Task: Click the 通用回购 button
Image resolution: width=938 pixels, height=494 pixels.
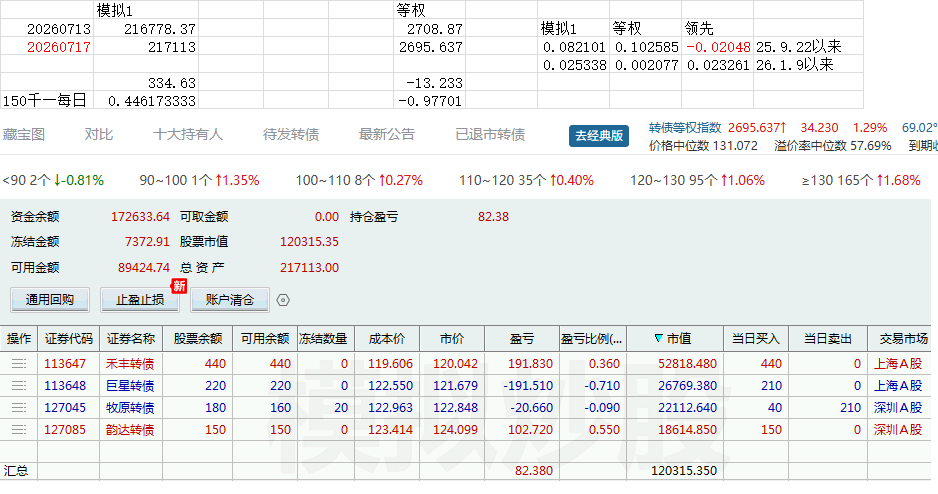Action: [x=50, y=300]
